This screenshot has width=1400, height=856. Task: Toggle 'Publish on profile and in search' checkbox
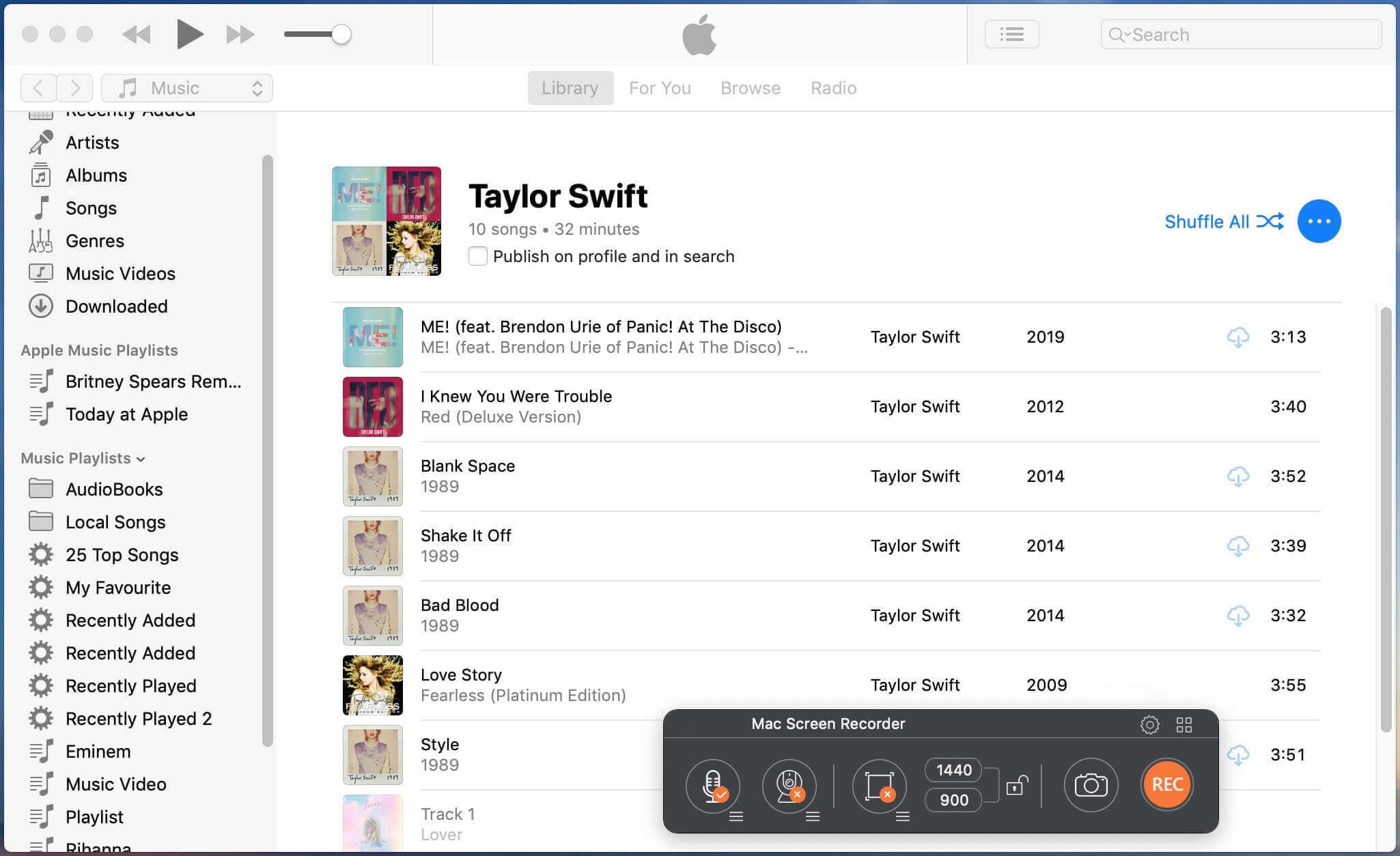pos(477,256)
